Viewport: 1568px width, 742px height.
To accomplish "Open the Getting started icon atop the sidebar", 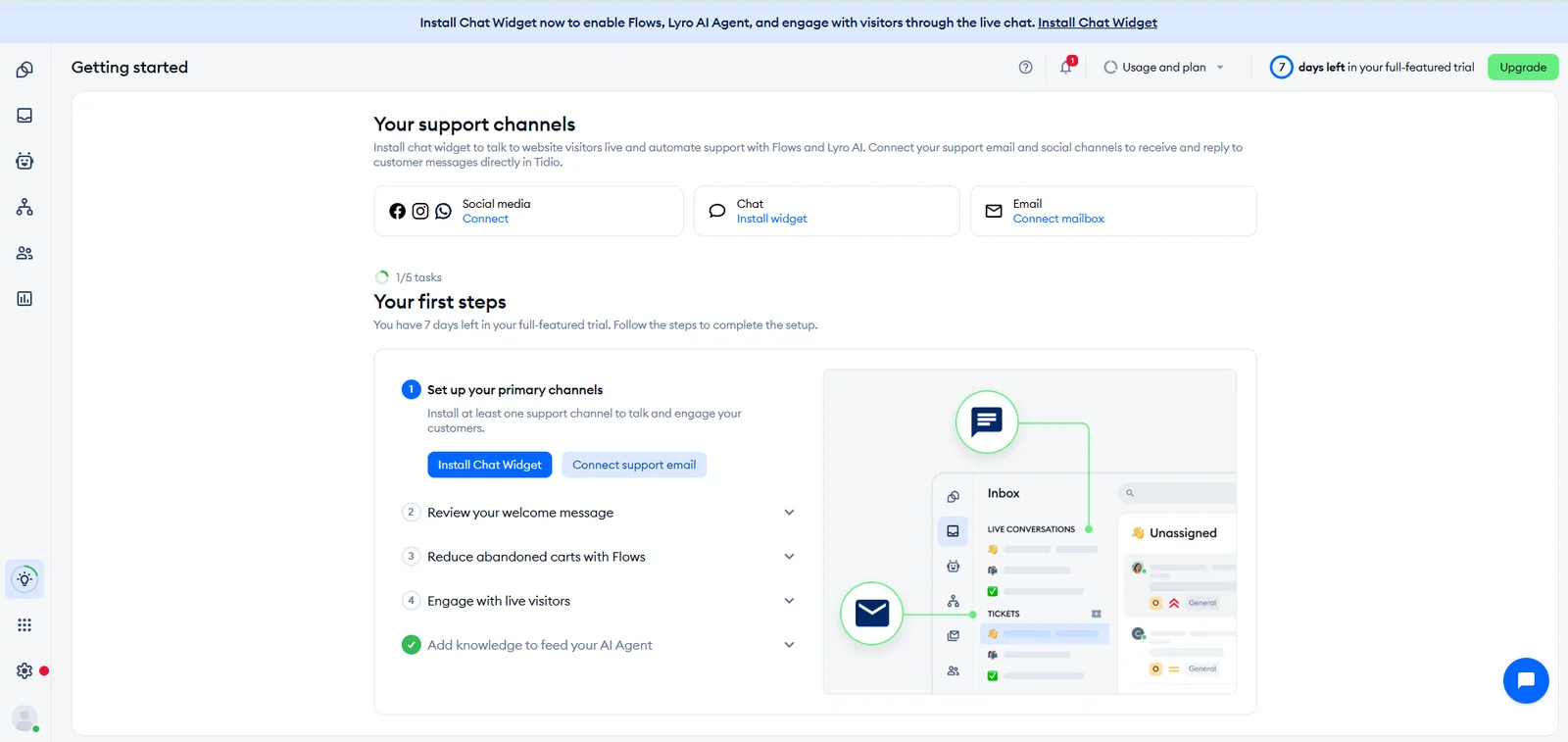I will (24, 70).
